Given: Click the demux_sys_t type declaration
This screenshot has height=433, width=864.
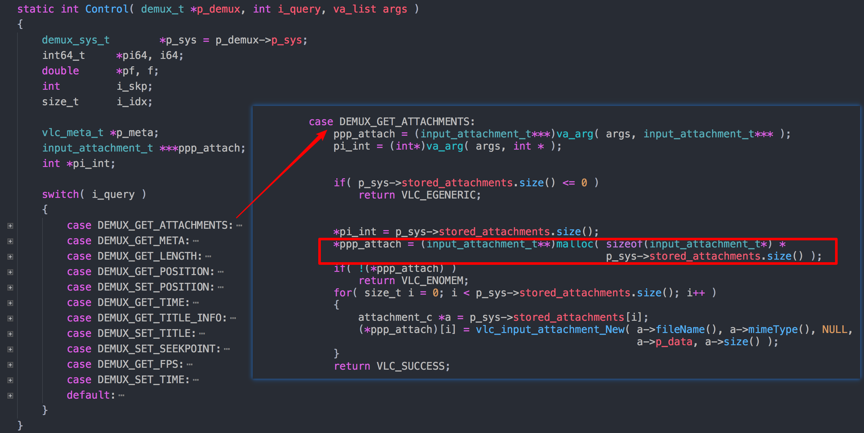Looking at the screenshot, I should tap(75, 40).
